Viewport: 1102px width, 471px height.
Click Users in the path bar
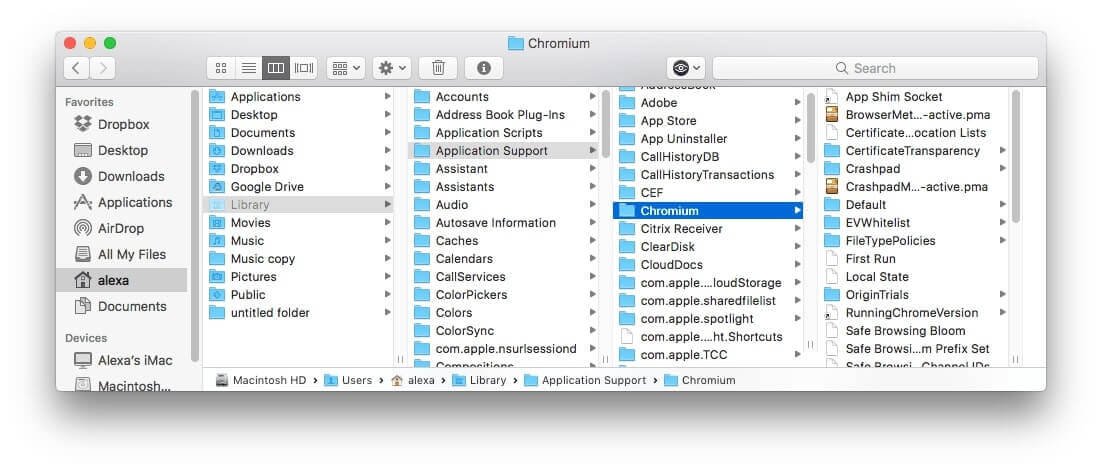tap(348, 380)
